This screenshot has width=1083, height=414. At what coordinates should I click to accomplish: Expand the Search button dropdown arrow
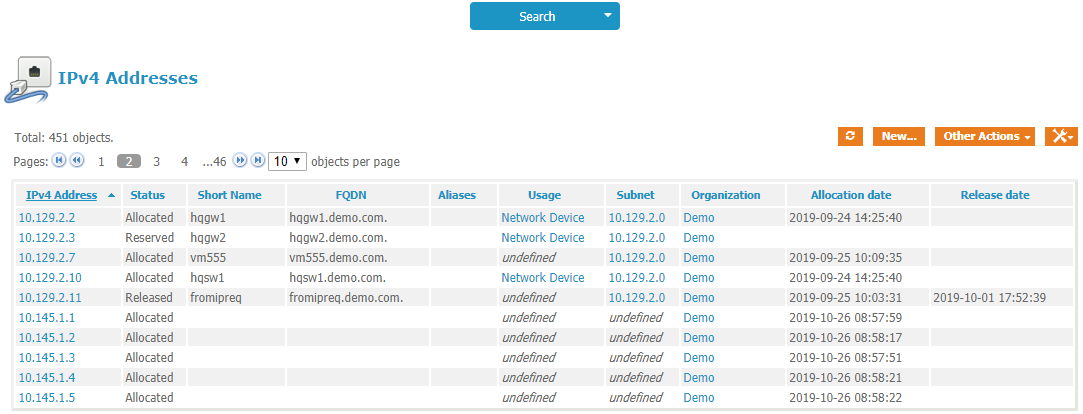[x=606, y=16]
